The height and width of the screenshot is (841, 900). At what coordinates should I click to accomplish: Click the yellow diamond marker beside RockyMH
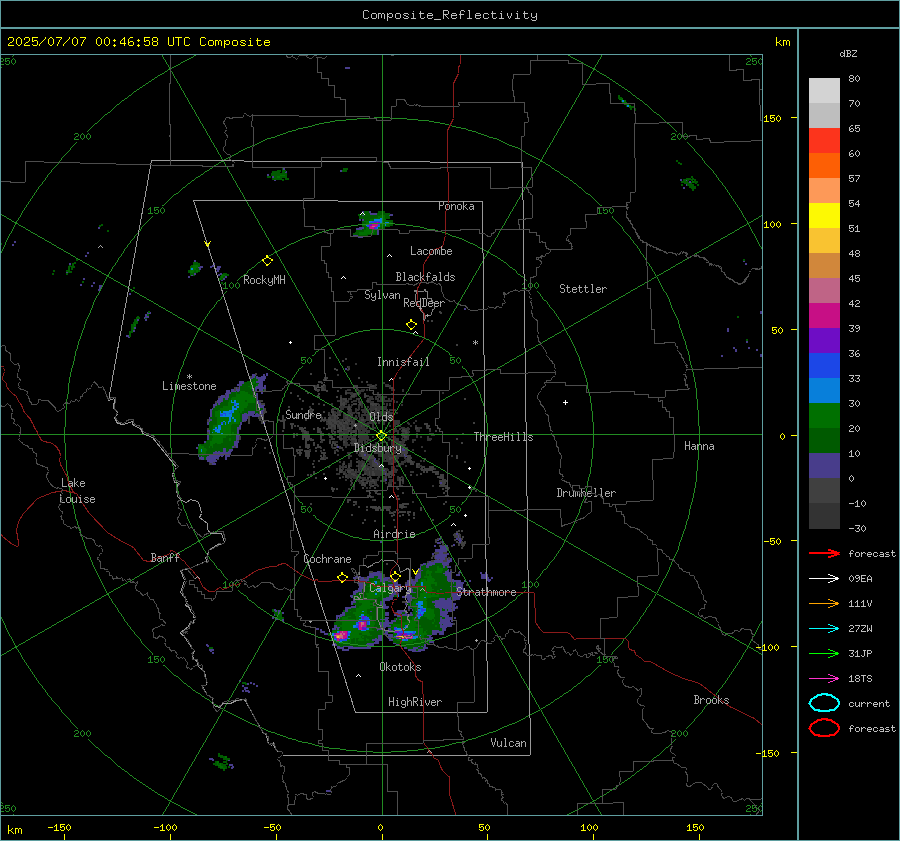click(x=267, y=261)
